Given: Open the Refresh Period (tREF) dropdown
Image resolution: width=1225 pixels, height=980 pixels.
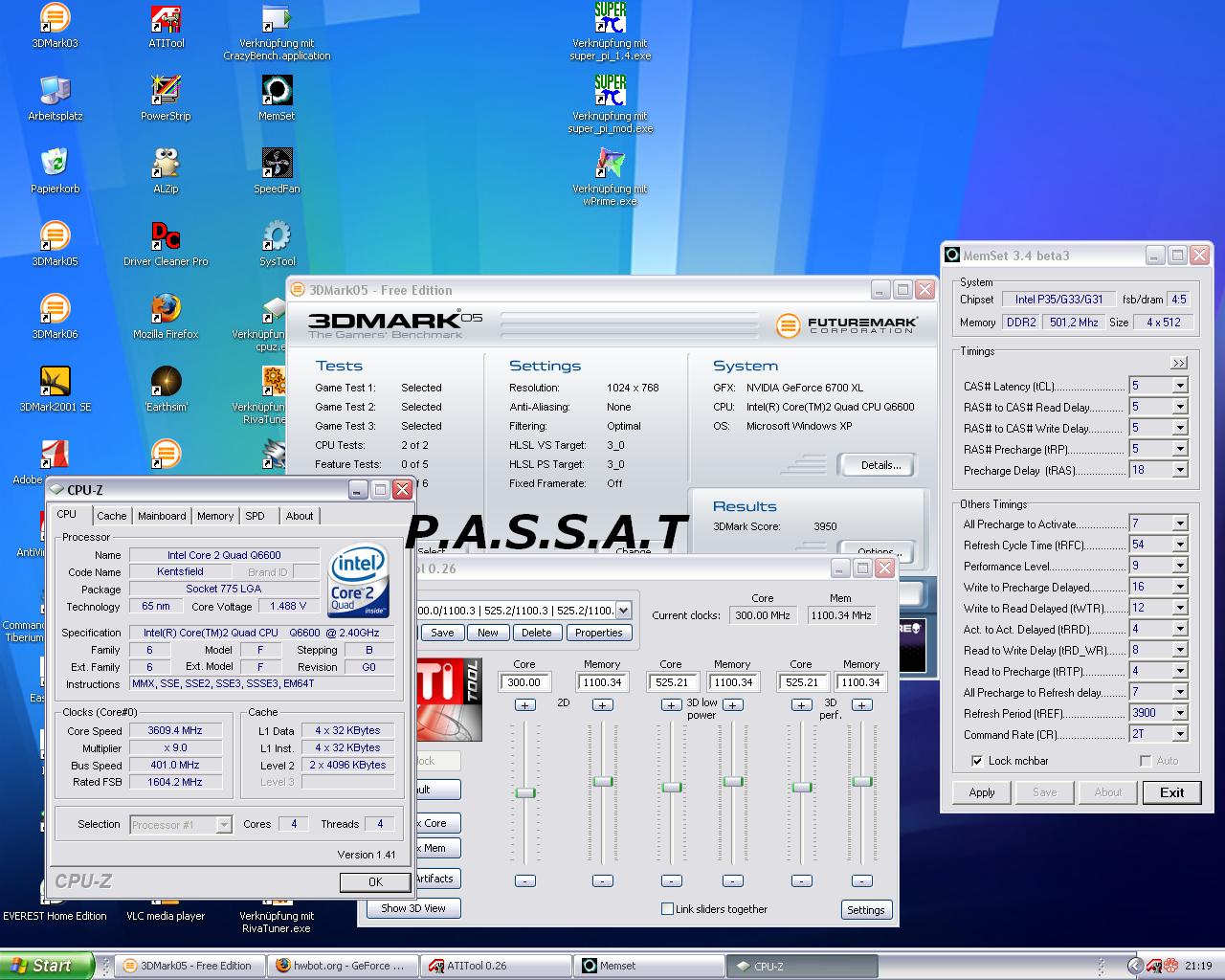Looking at the screenshot, I should 1179,713.
